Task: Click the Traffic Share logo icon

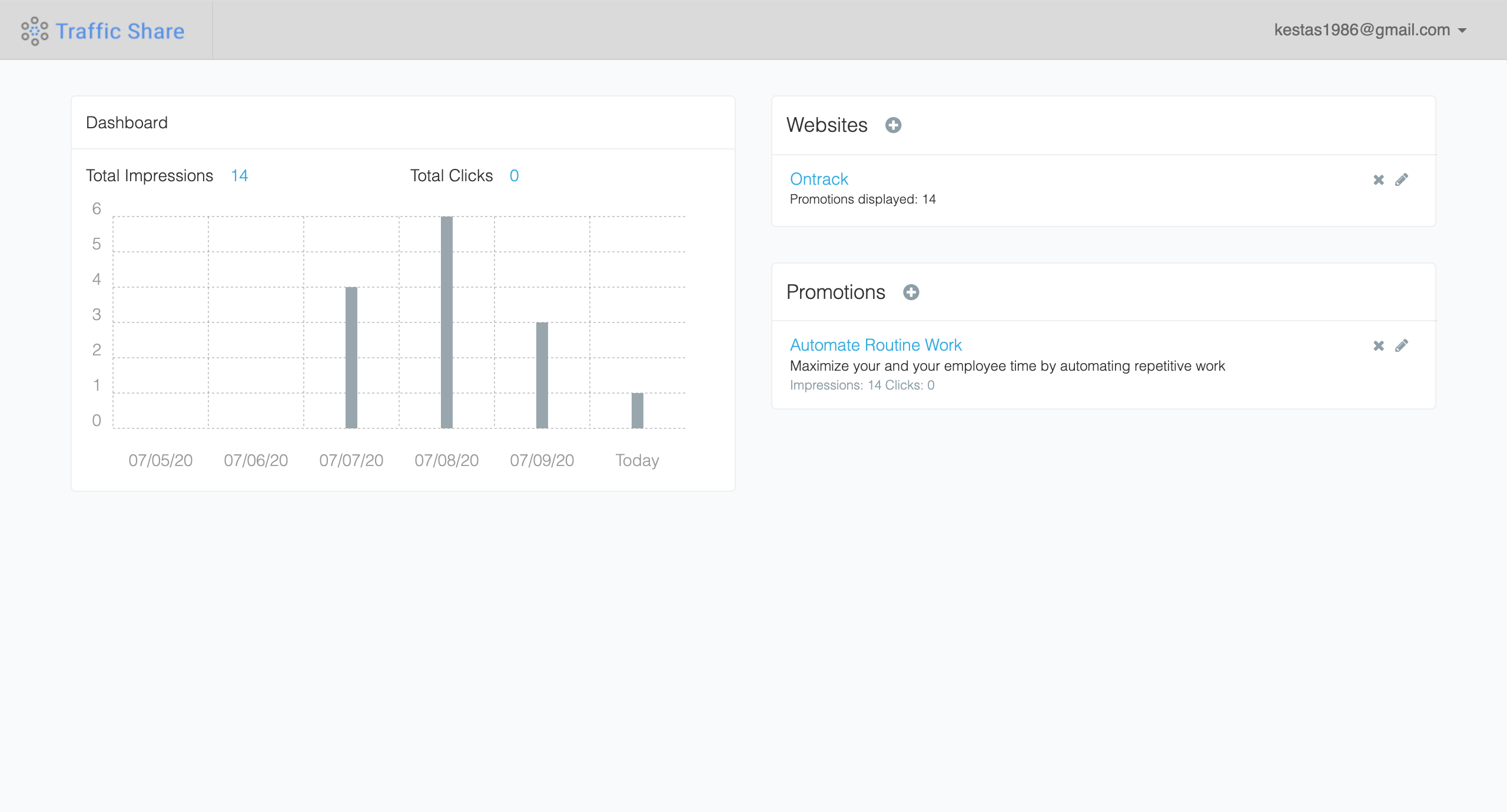Action: [34, 31]
